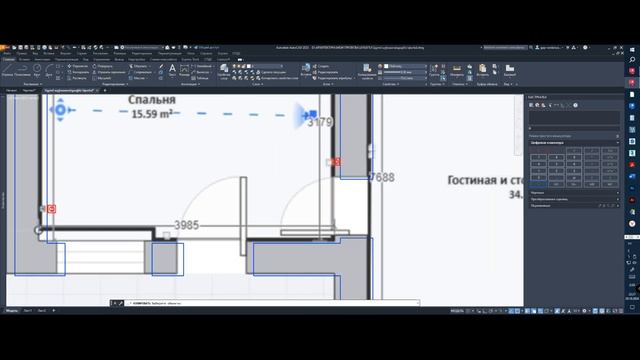Expand the Рисование panel title
This screenshot has width=640, height=360.
33,84
